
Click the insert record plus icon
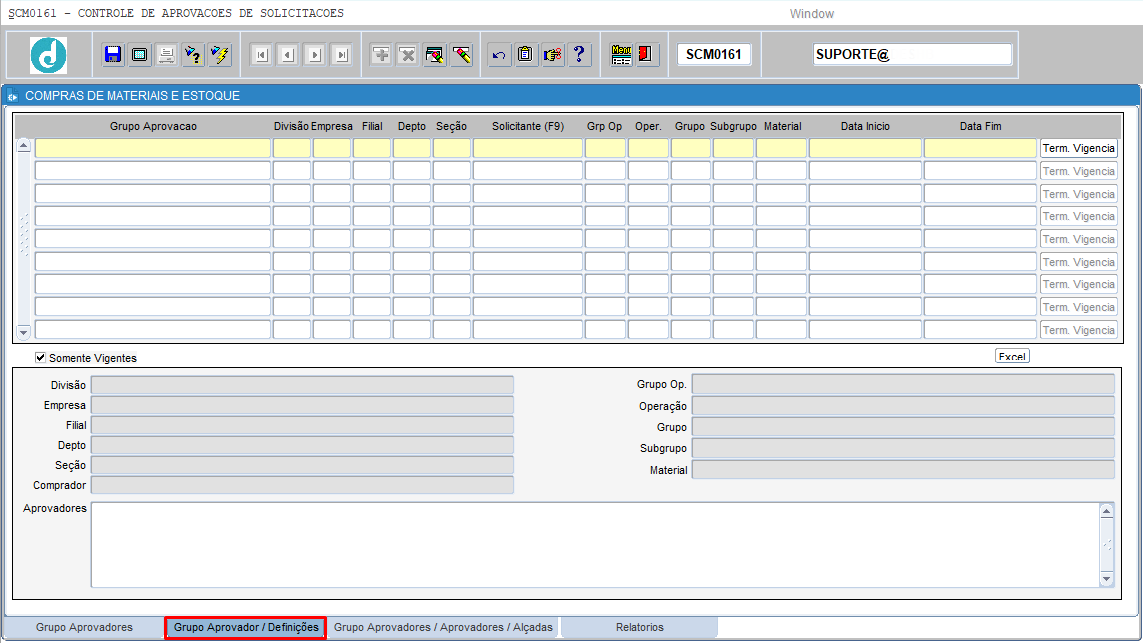point(381,55)
